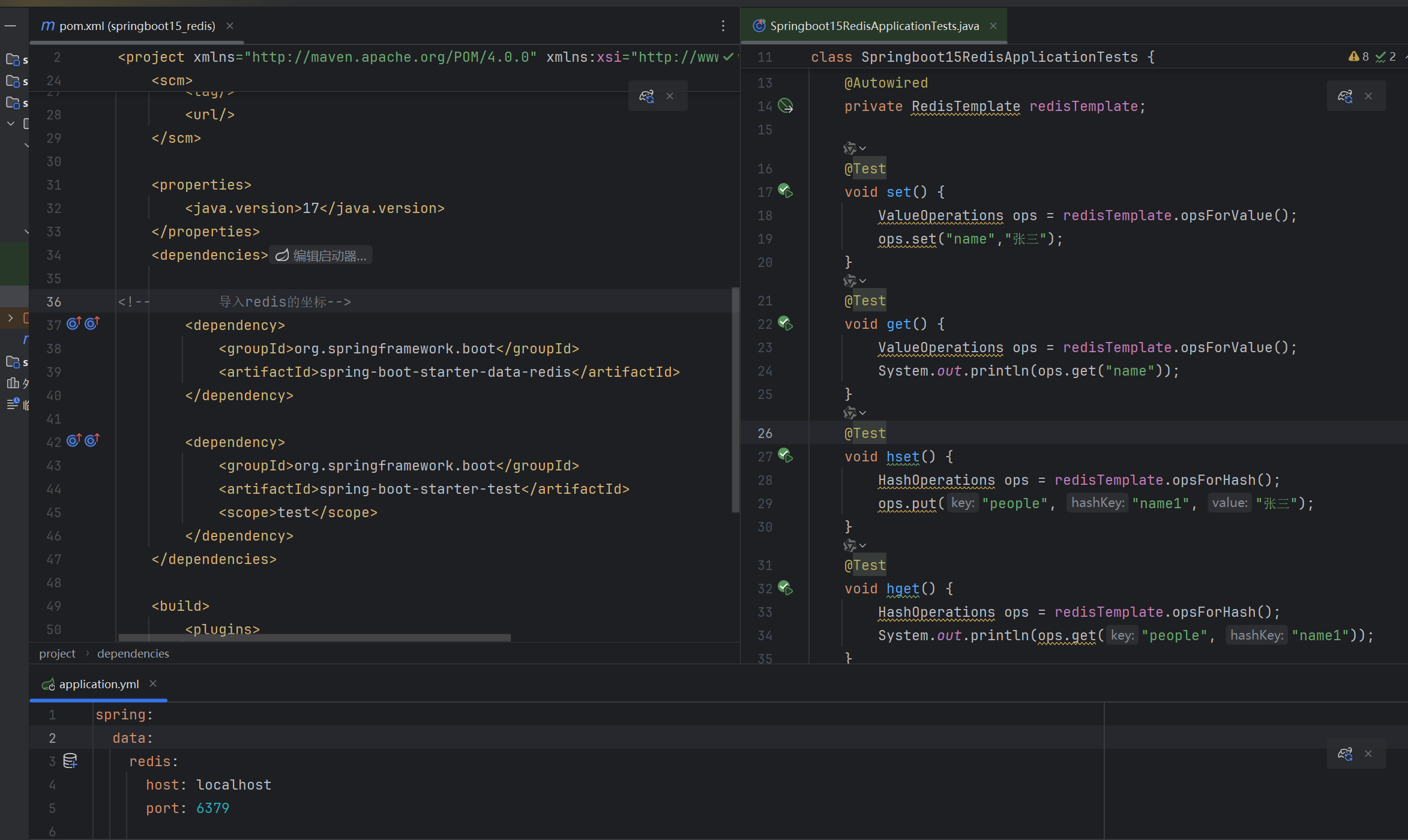The height and width of the screenshot is (840, 1408).
Task: Run the hget() test gutter icon
Action: (x=786, y=588)
